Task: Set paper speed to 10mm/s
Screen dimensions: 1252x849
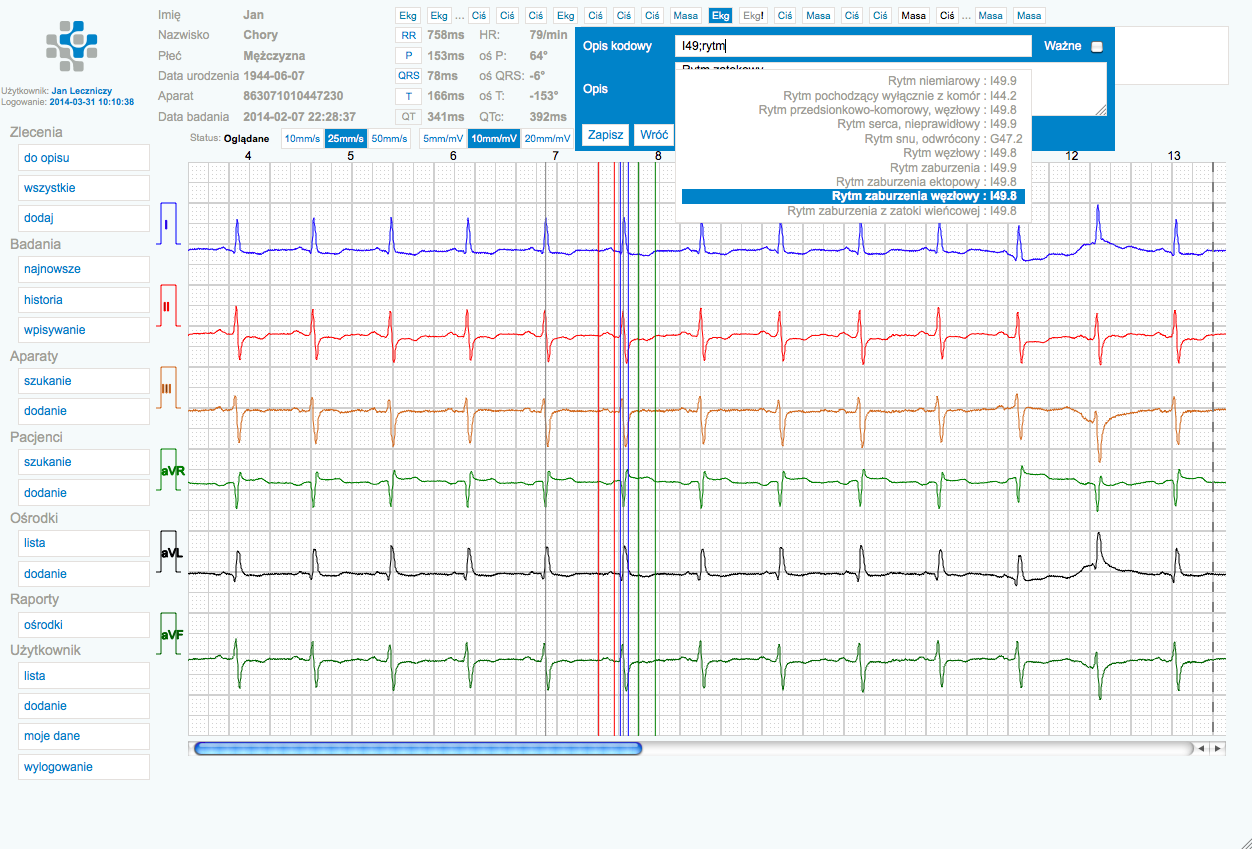Action: (302, 139)
